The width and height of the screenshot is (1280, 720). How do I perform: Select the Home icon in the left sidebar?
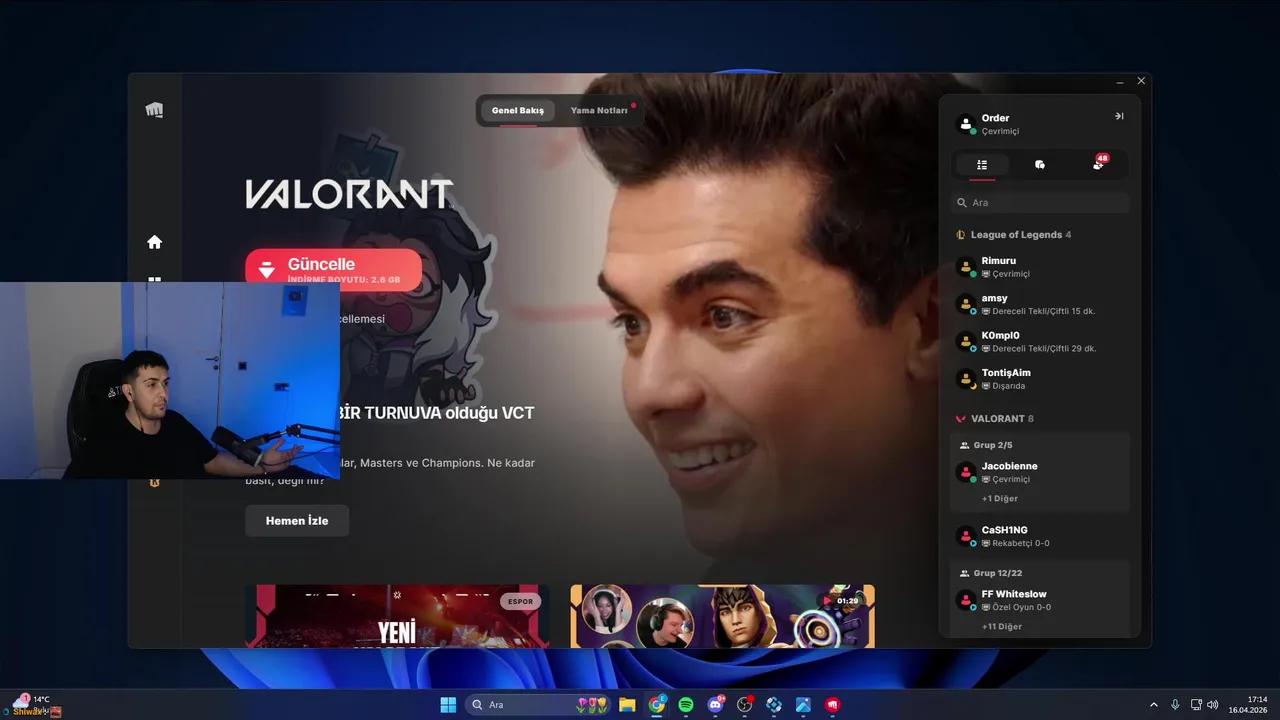point(154,242)
